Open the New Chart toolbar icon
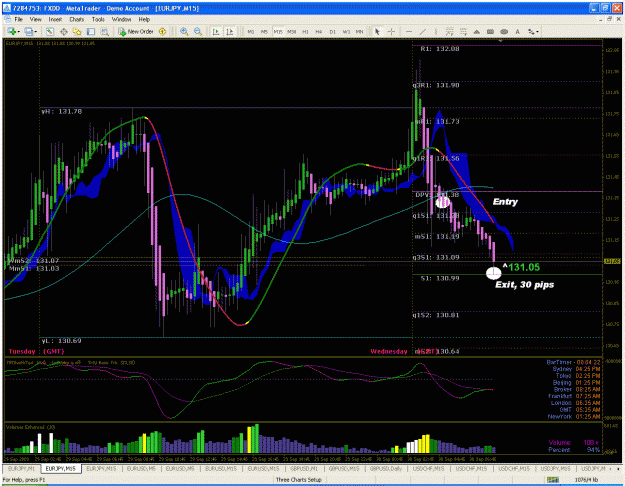625x486 pixels. pos(11,31)
